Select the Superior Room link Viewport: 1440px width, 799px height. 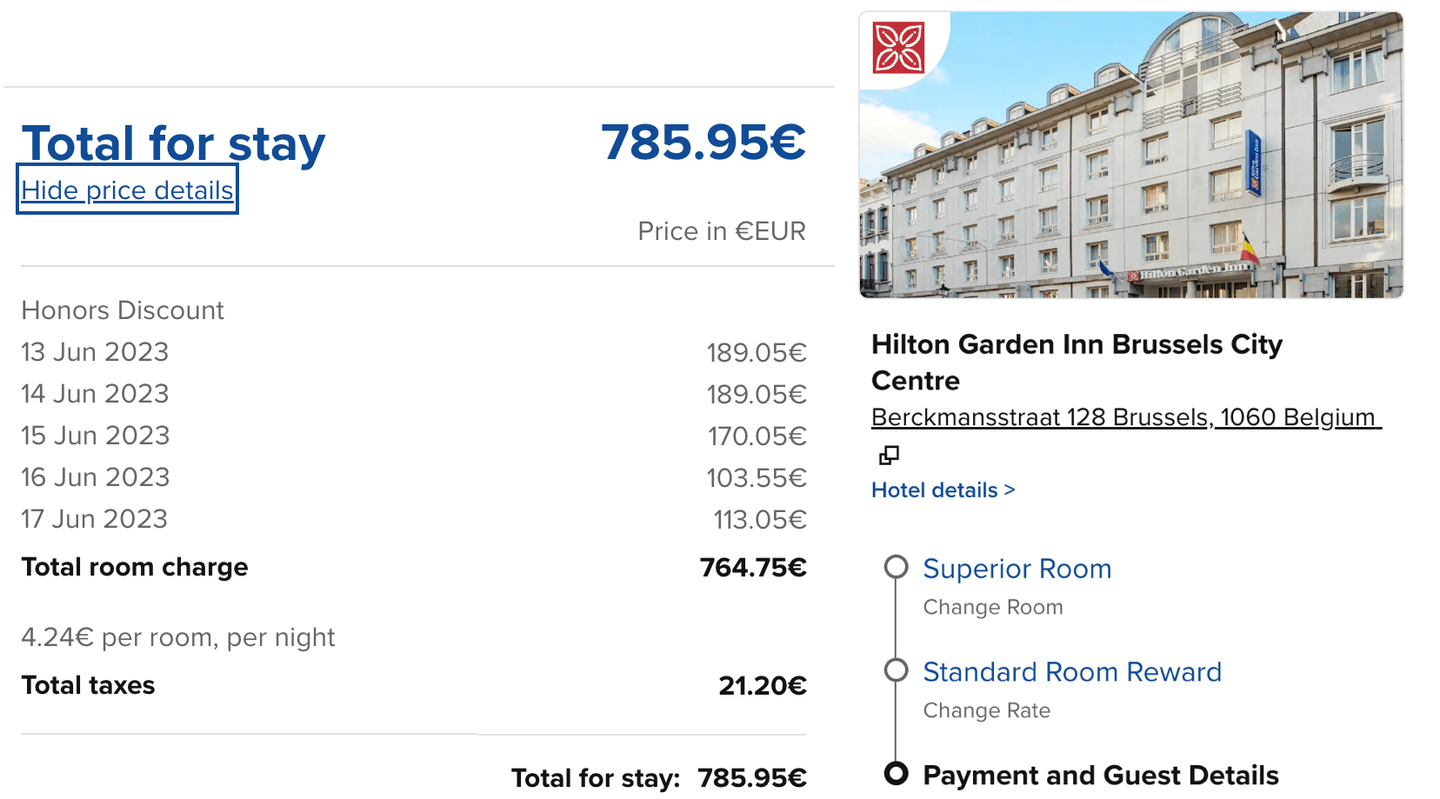pyautogui.click(x=1016, y=568)
